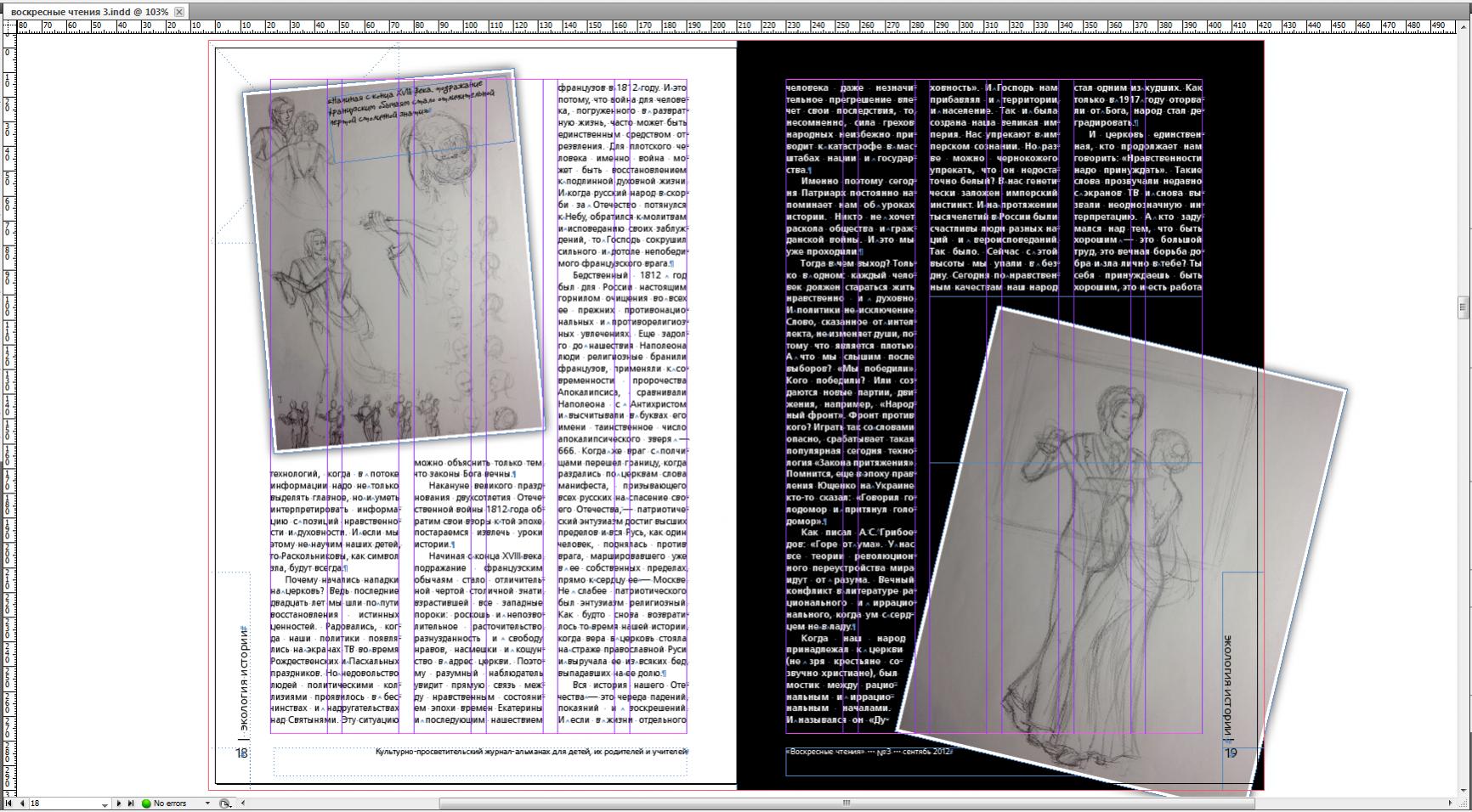Click the vertical scrollbar thumb
This screenshot has height=812, width=1472.
[x=1464, y=307]
